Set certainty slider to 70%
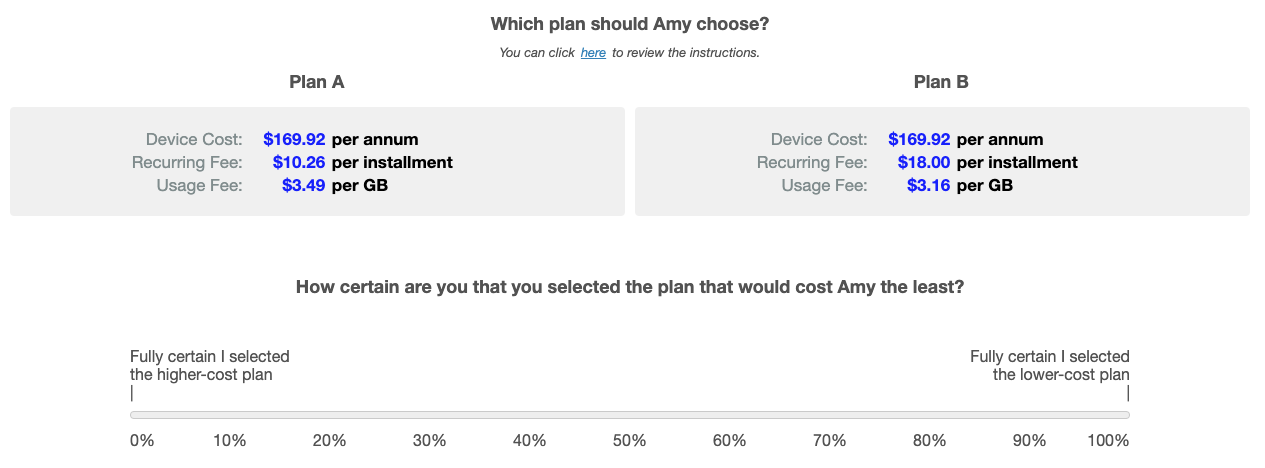The image size is (1265, 468). pyautogui.click(x=830, y=415)
